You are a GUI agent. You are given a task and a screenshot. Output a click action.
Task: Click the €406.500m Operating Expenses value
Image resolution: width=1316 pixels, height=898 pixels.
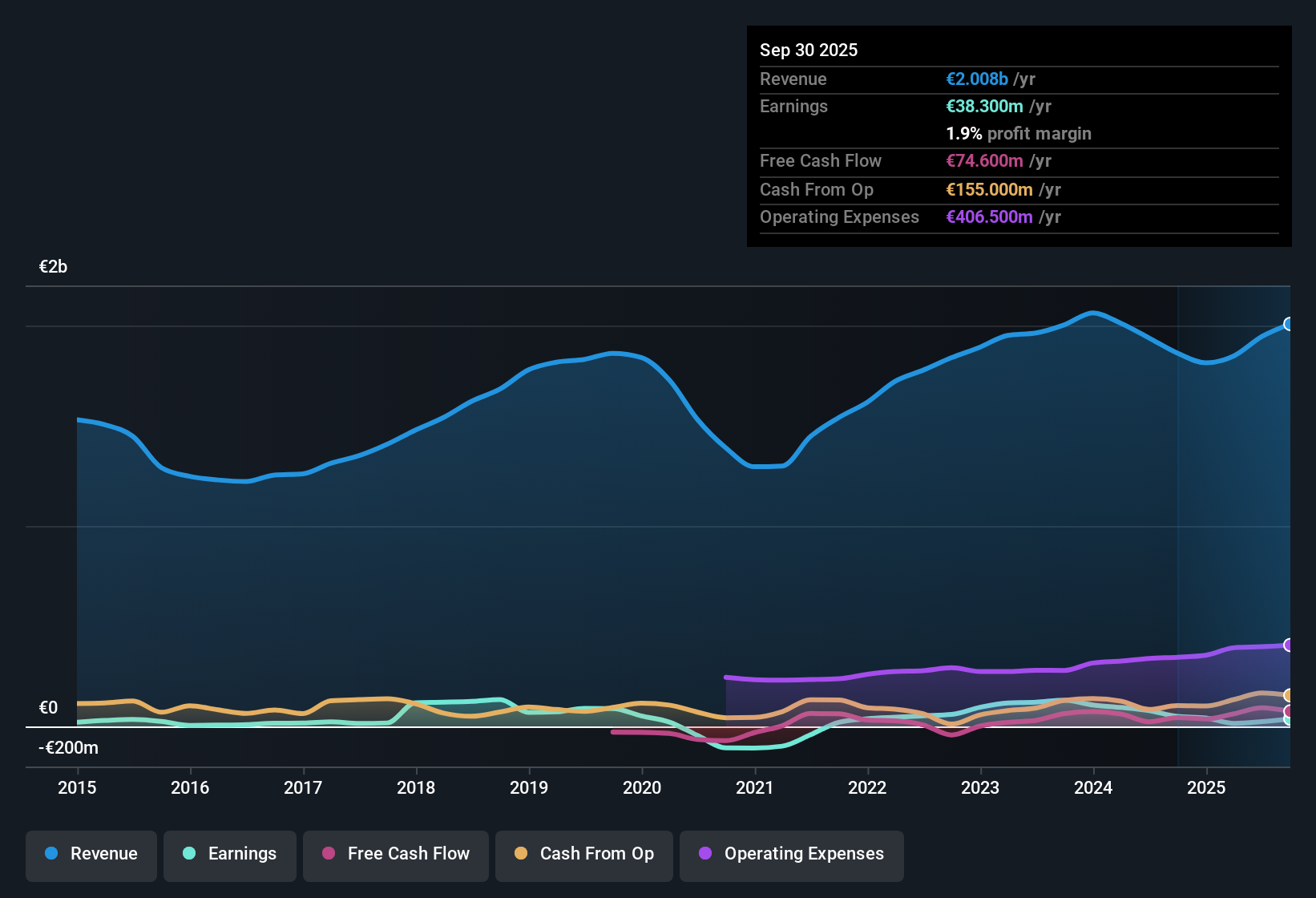click(990, 216)
